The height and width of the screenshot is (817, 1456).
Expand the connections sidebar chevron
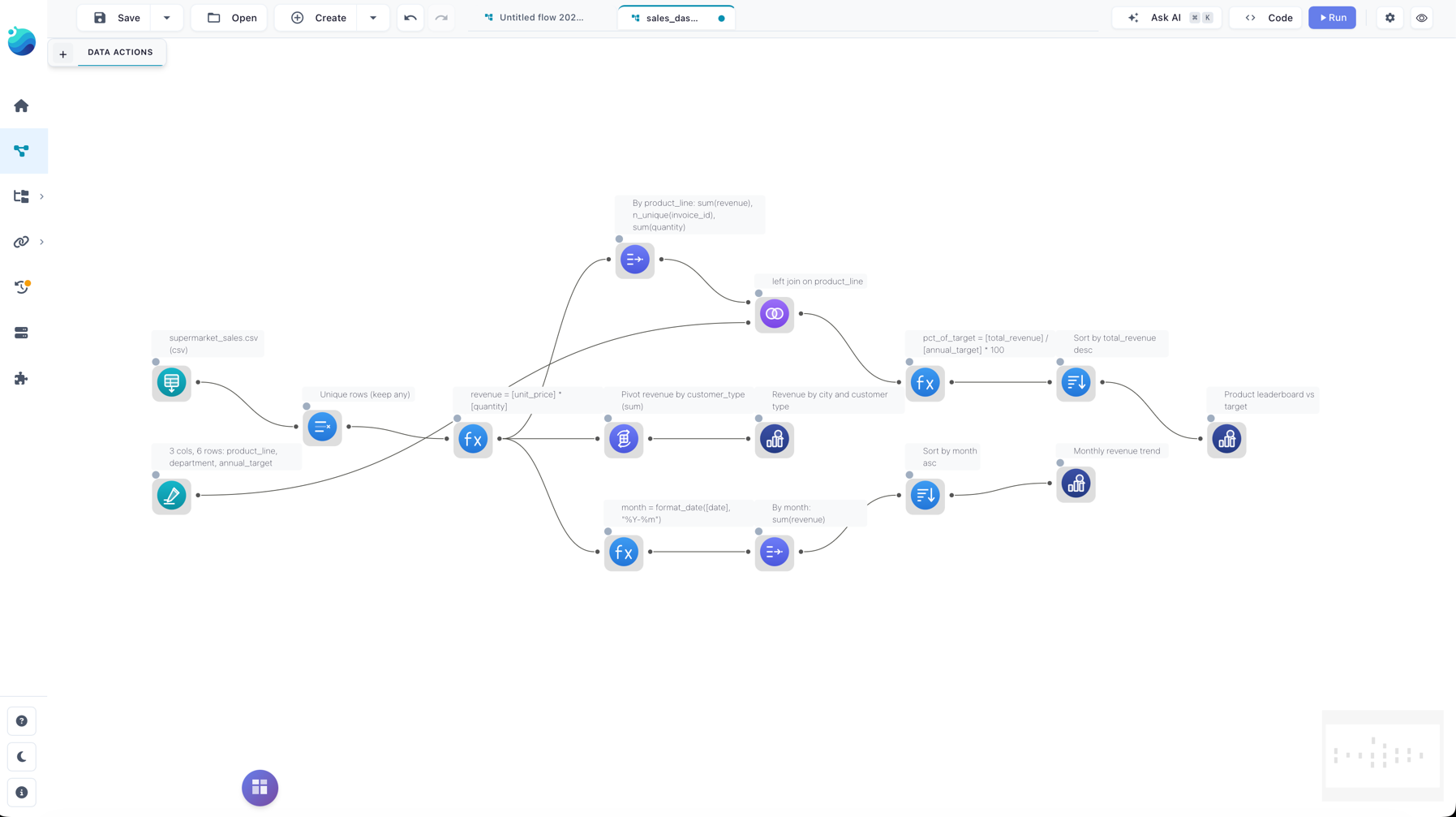pos(41,242)
